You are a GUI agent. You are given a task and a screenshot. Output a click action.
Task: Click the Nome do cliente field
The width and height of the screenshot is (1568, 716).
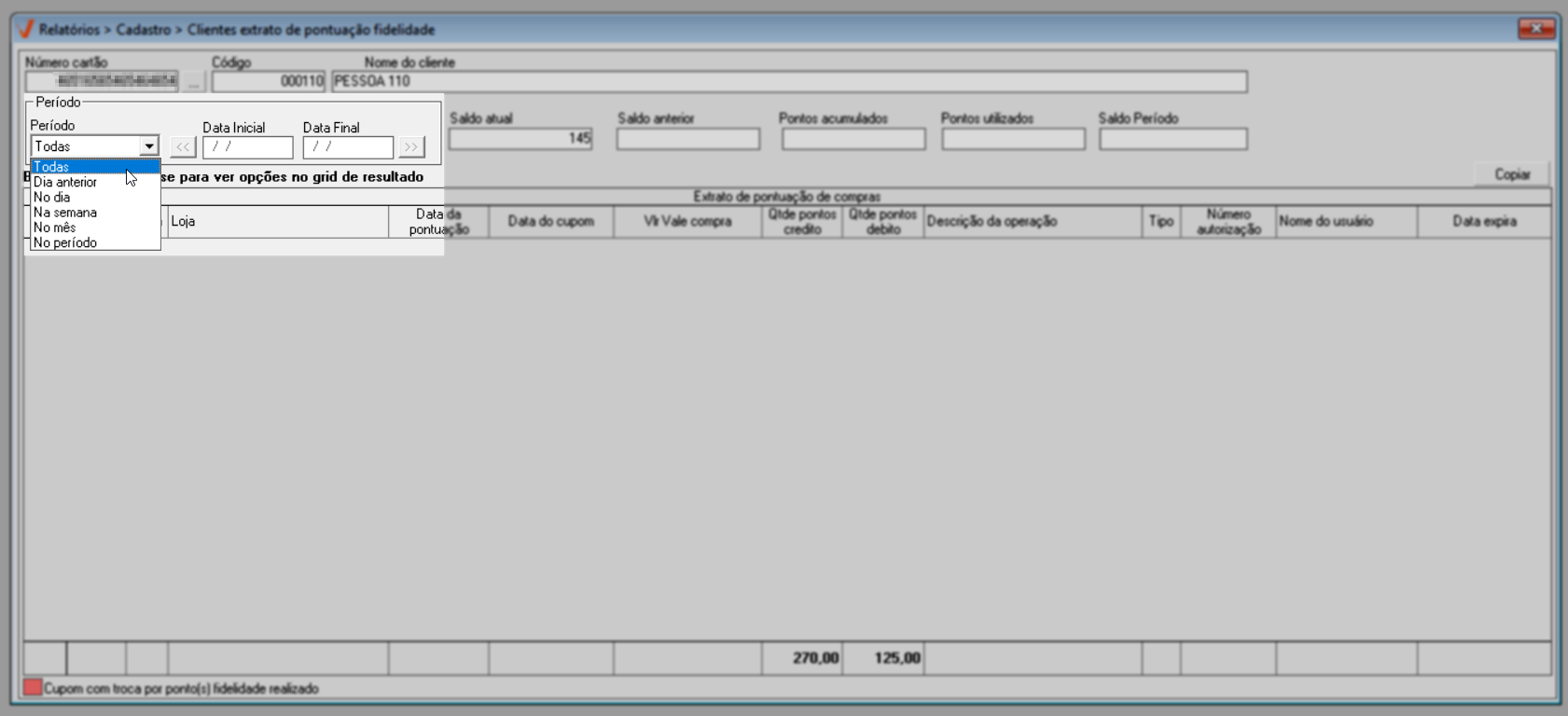point(789,81)
